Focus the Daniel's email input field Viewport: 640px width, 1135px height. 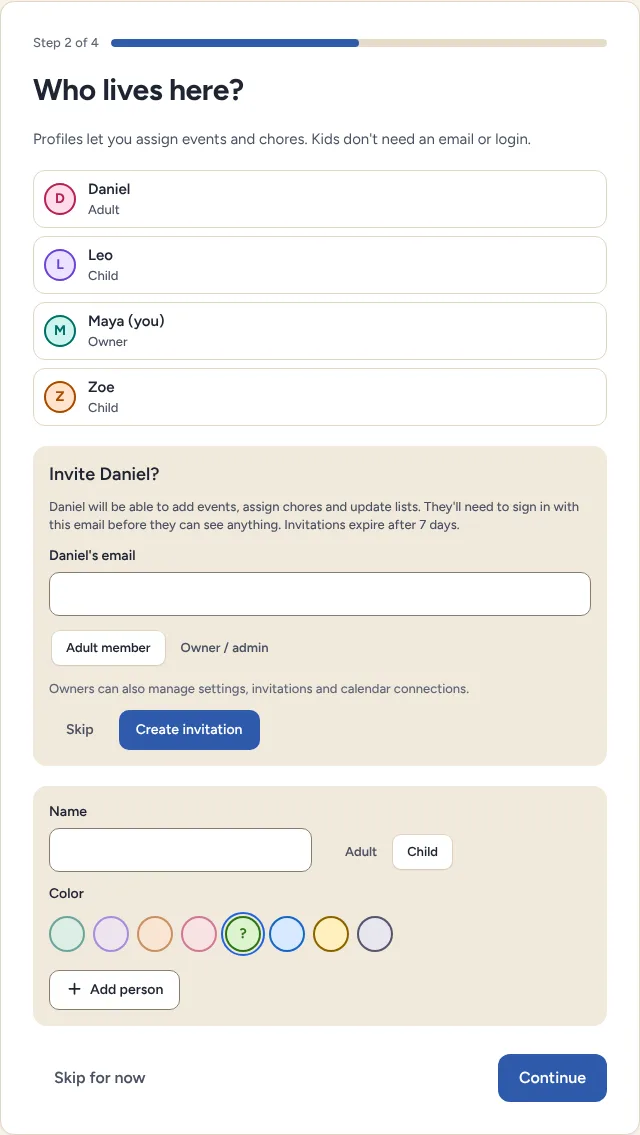pos(320,594)
